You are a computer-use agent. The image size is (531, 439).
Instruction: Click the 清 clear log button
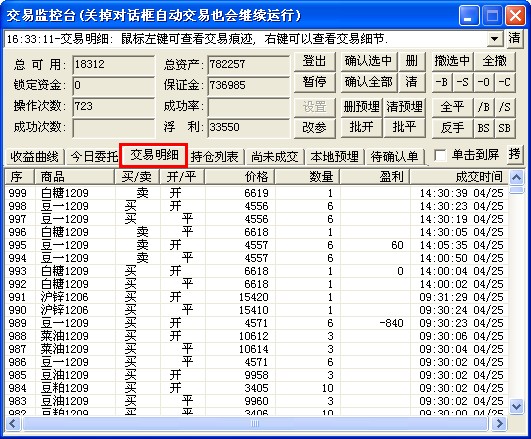click(514, 38)
